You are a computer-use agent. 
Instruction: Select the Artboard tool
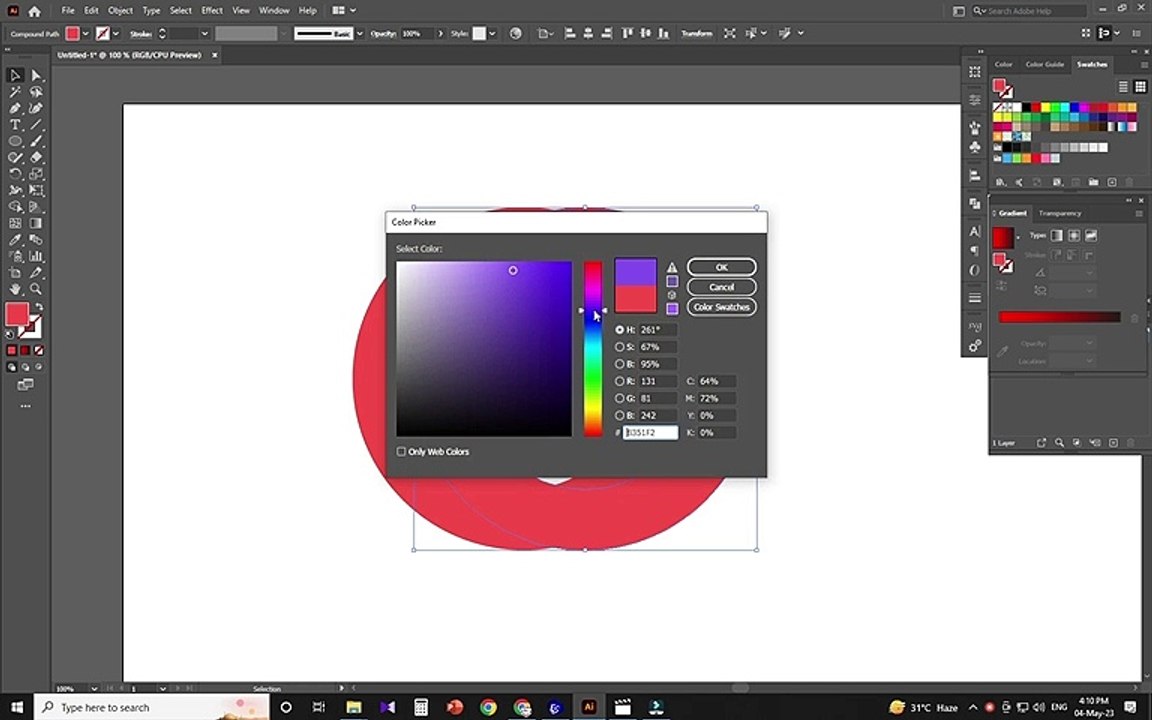(x=15, y=273)
